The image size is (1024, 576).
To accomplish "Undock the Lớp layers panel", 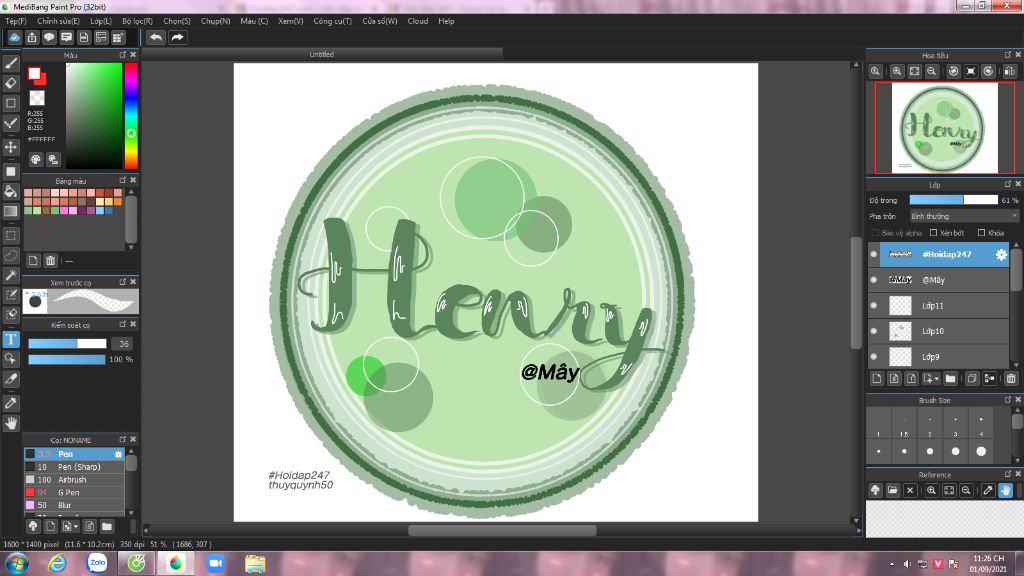I will click(1008, 184).
